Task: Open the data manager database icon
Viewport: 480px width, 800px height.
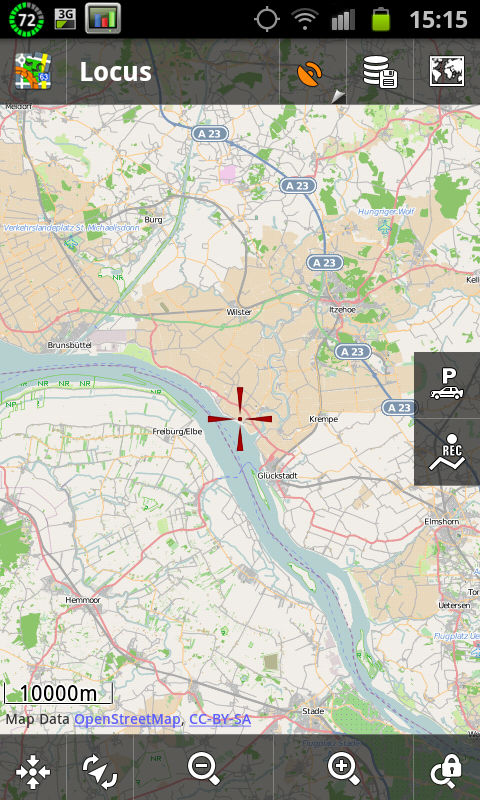Action: (x=380, y=72)
